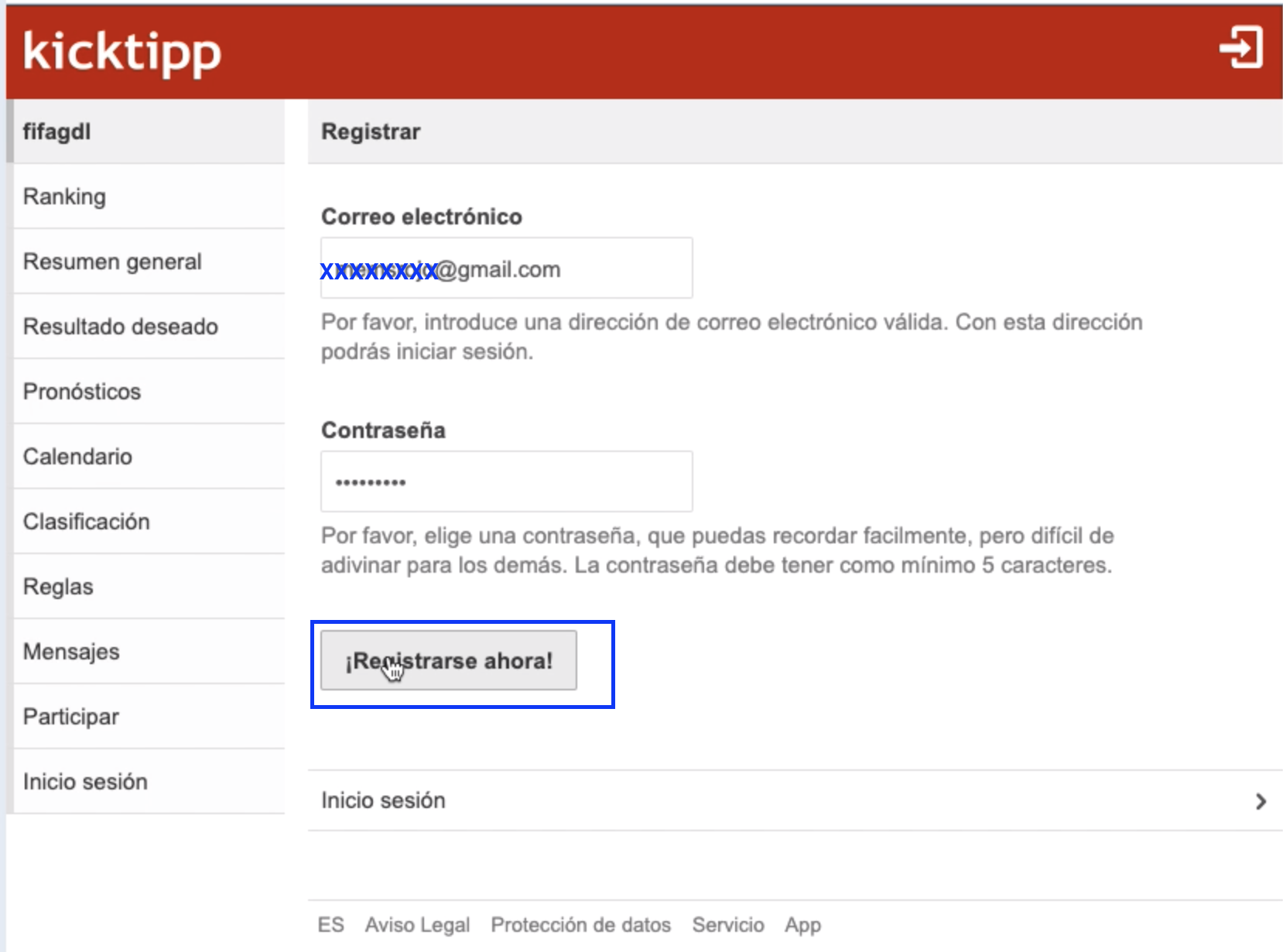This screenshot has width=1283, height=952.
Task: Click Inicio sesión in the sidebar
Action: 85,782
